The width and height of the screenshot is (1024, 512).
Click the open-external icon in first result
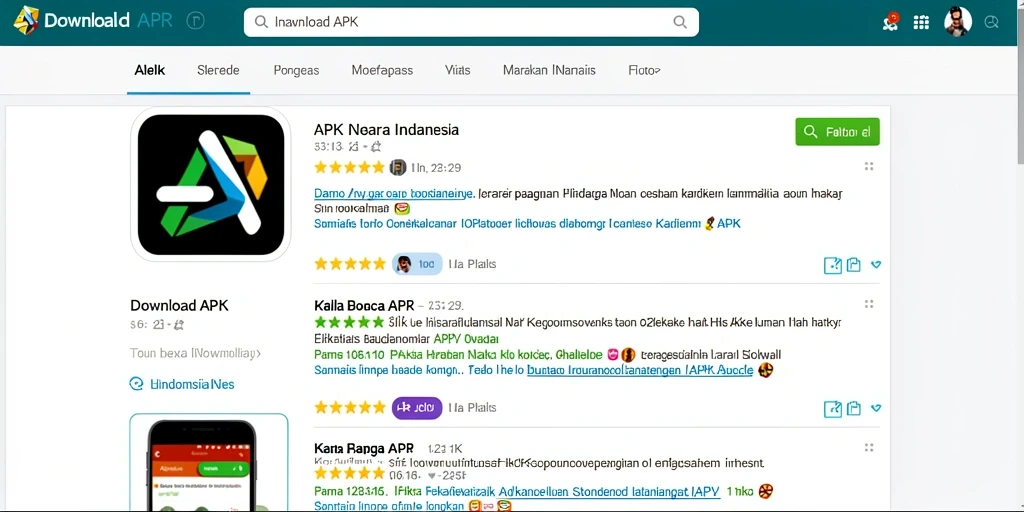pyautogui.click(x=833, y=264)
